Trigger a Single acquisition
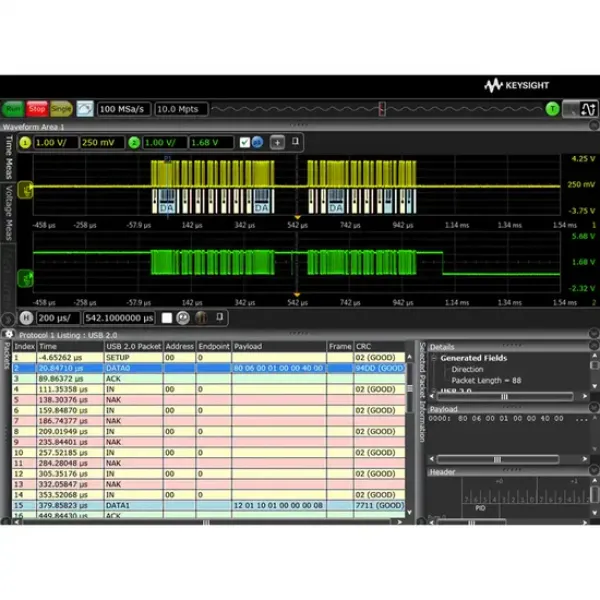The image size is (600, 600). pos(61,109)
